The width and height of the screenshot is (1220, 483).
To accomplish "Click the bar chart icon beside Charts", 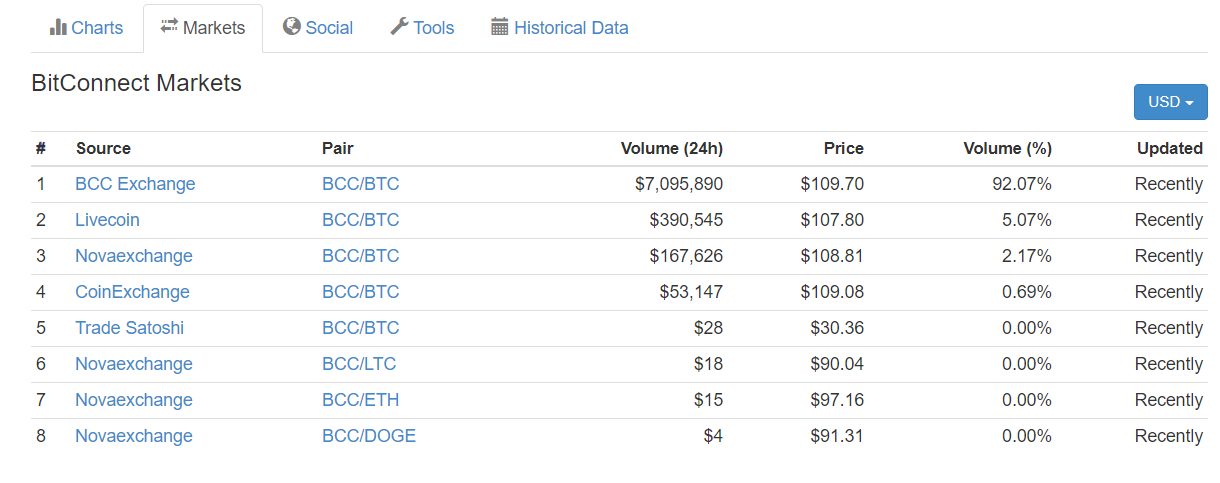I will [58, 27].
